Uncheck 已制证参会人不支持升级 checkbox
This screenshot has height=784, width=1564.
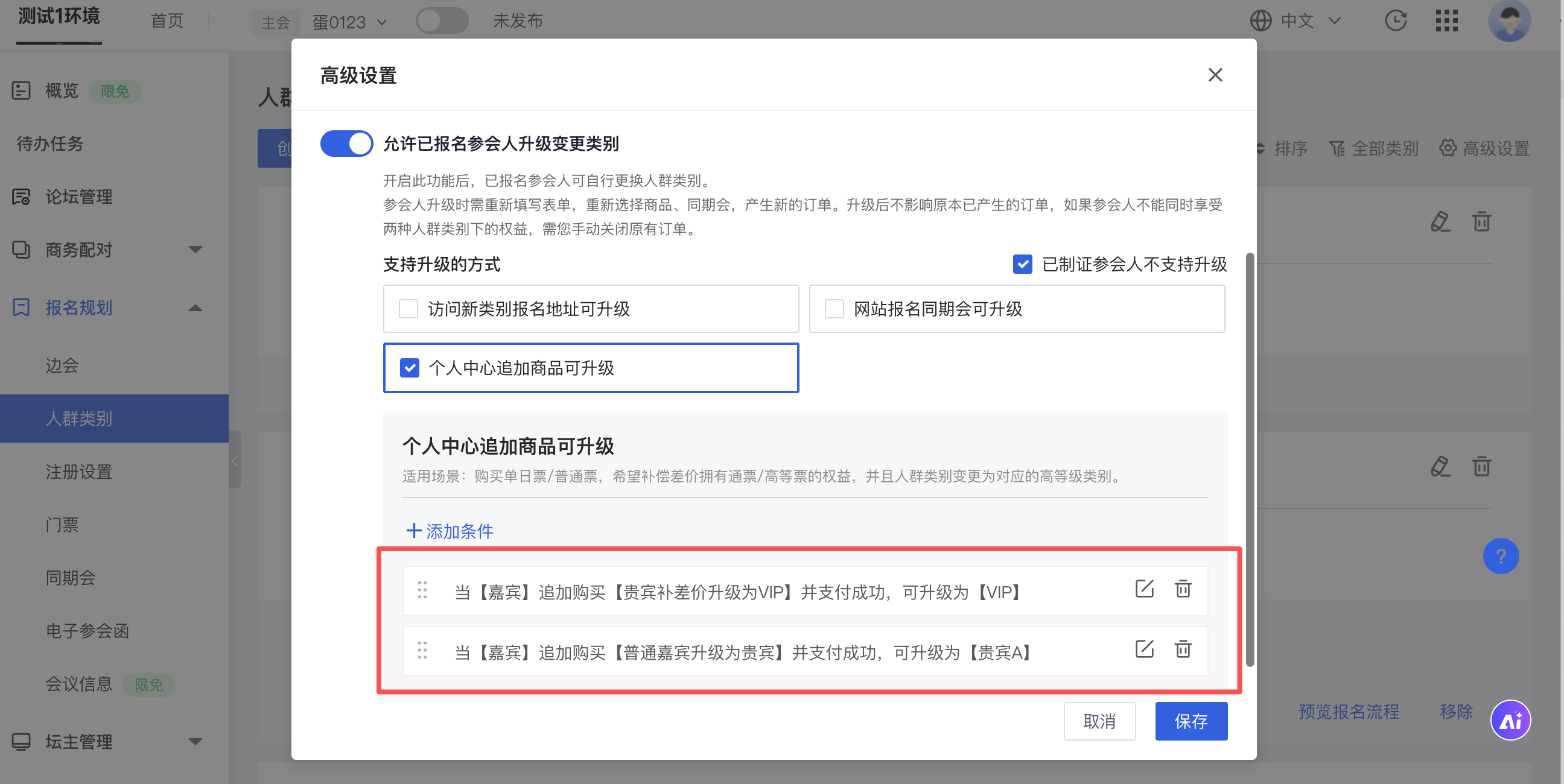point(1022,264)
